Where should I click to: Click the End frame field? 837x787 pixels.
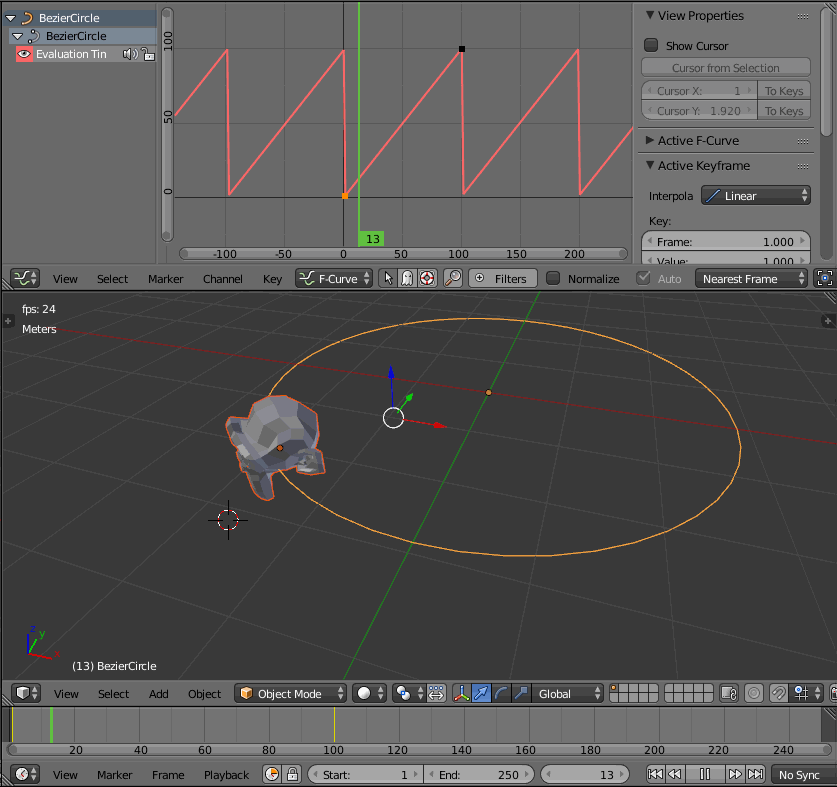click(478, 775)
